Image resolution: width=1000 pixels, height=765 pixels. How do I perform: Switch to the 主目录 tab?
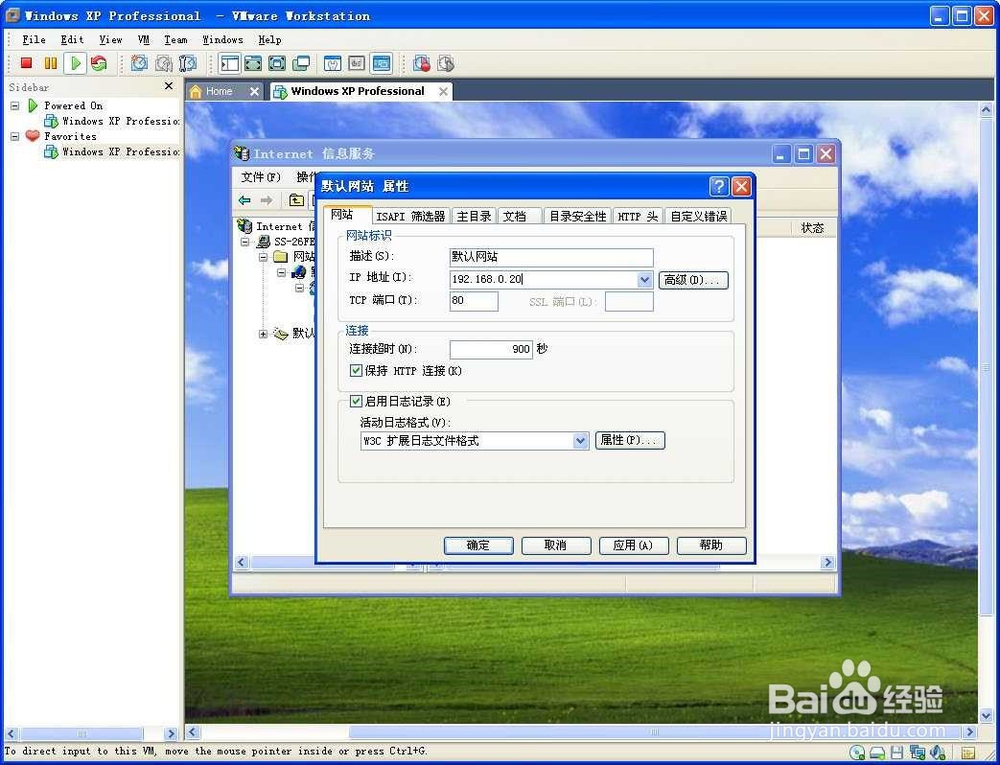coord(474,216)
